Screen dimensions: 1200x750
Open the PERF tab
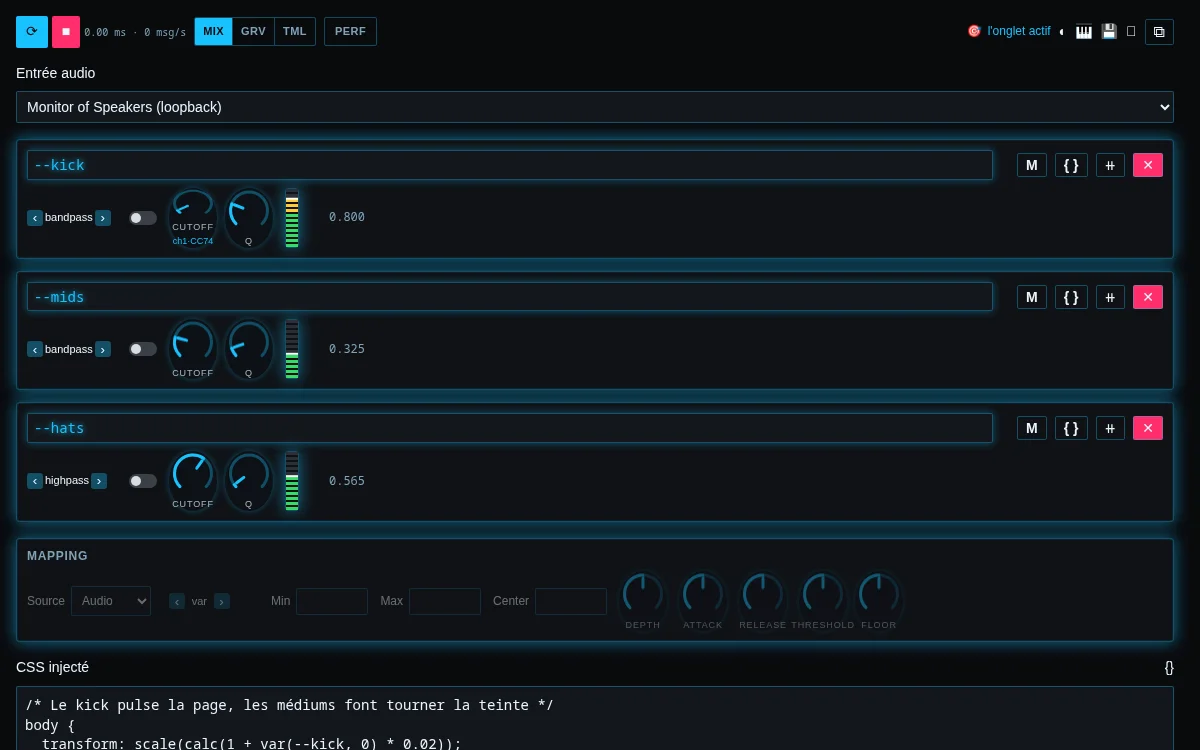[x=350, y=31]
